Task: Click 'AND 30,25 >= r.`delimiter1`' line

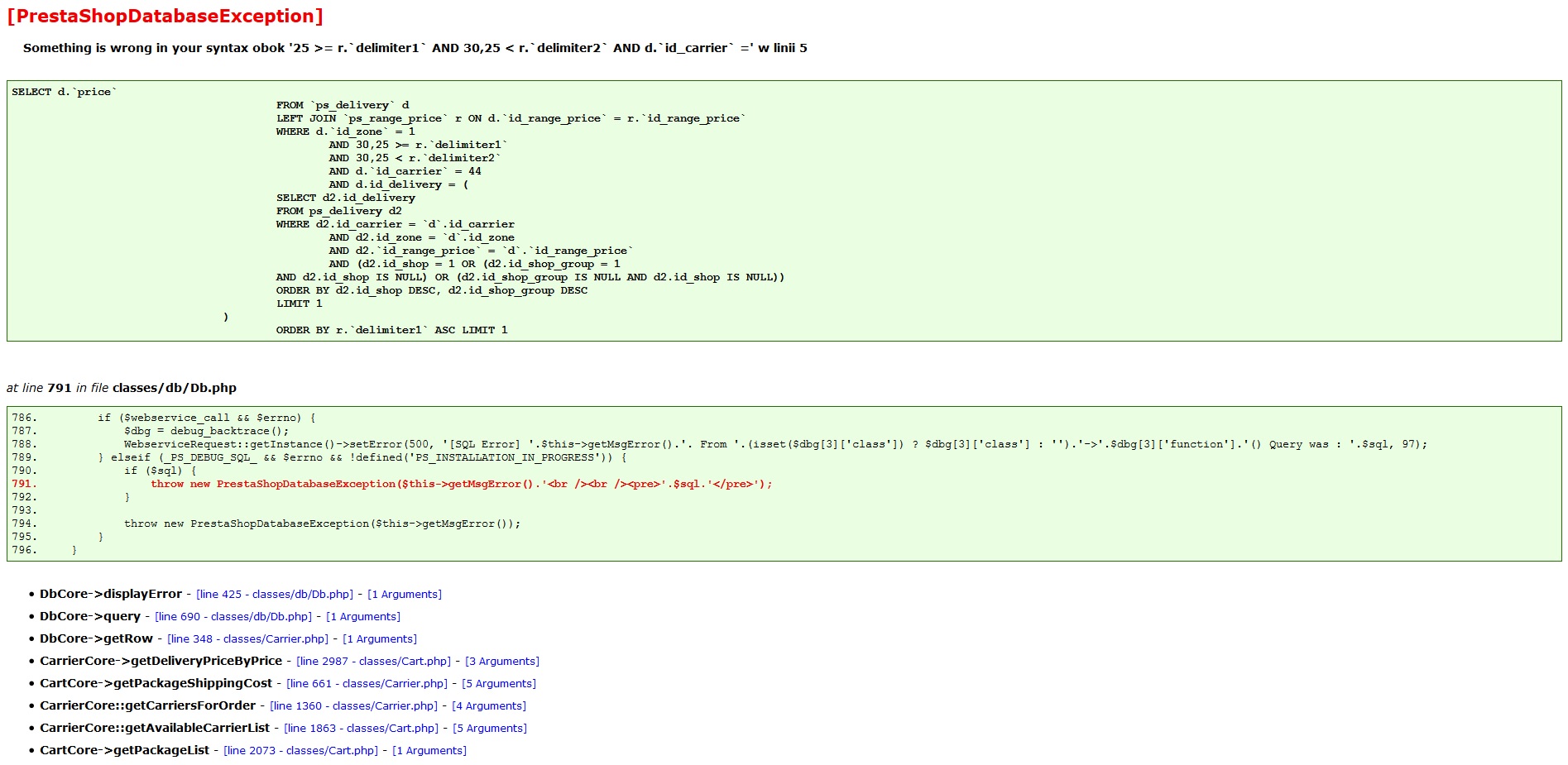Action: click(x=418, y=145)
